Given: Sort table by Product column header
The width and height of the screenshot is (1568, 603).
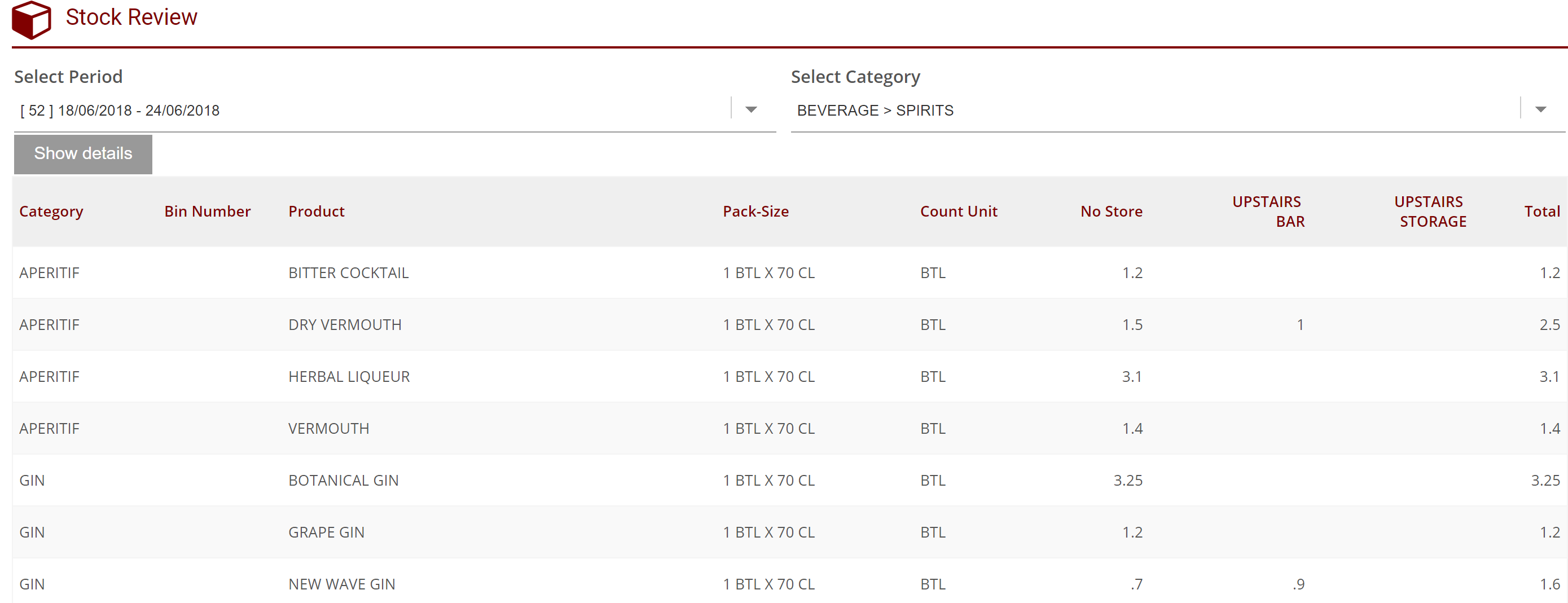Looking at the screenshot, I should (x=316, y=211).
